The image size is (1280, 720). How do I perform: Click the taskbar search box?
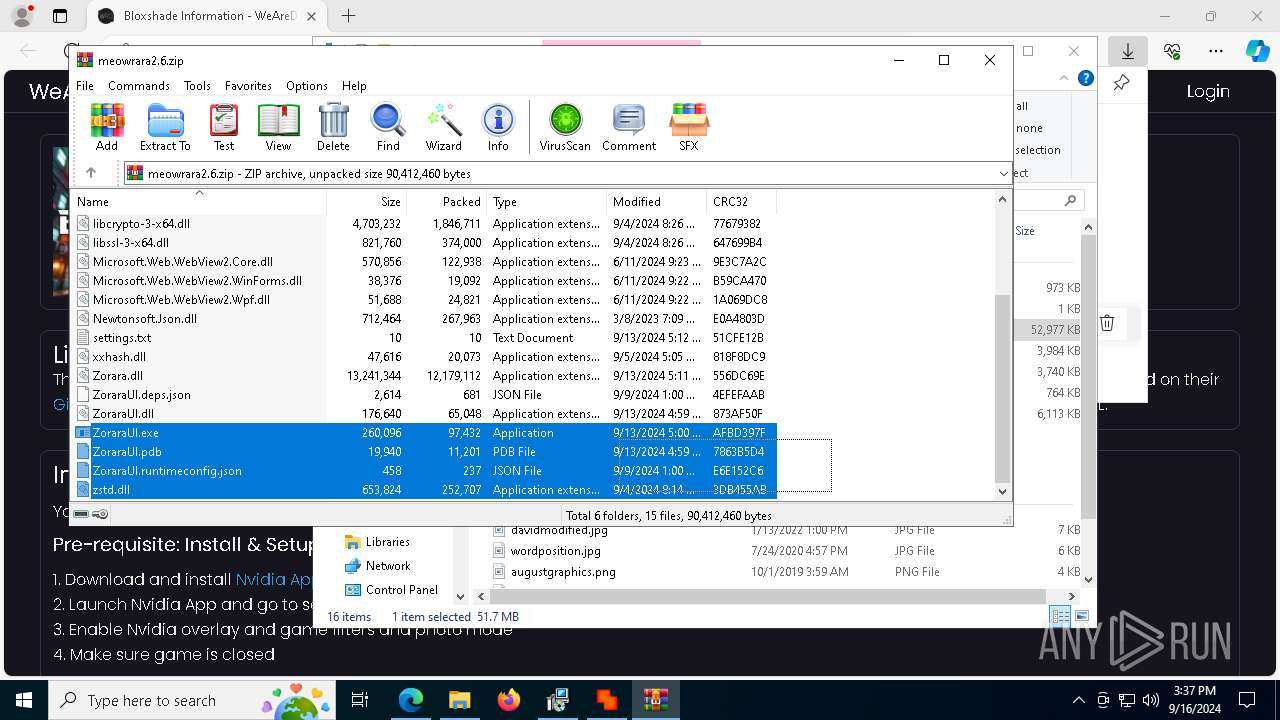coord(193,700)
